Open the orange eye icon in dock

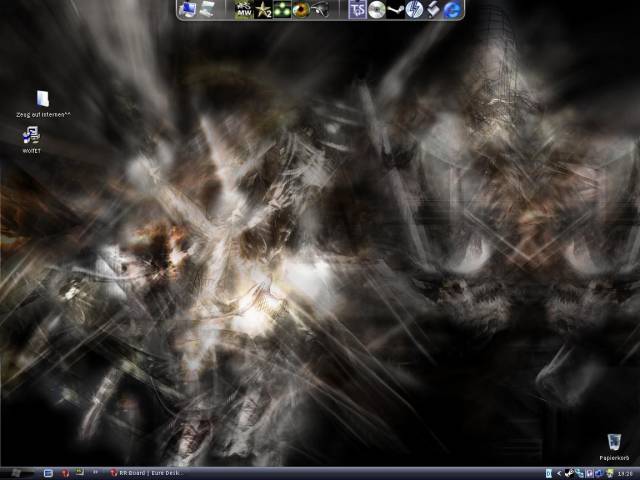point(301,9)
